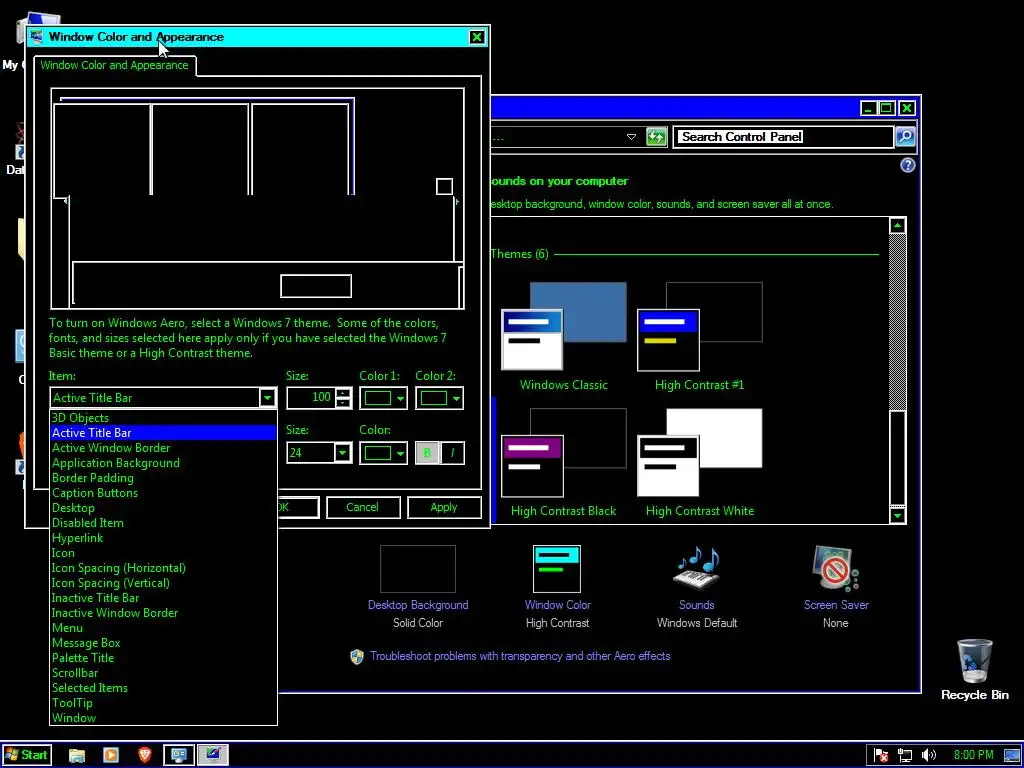Toggle the Italic font button
The image size is (1024, 768).
[x=453, y=453]
